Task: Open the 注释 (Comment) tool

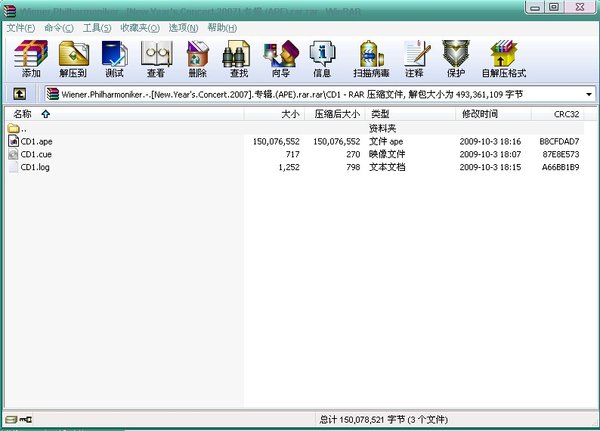Action: pyautogui.click(x=416, y=59)
